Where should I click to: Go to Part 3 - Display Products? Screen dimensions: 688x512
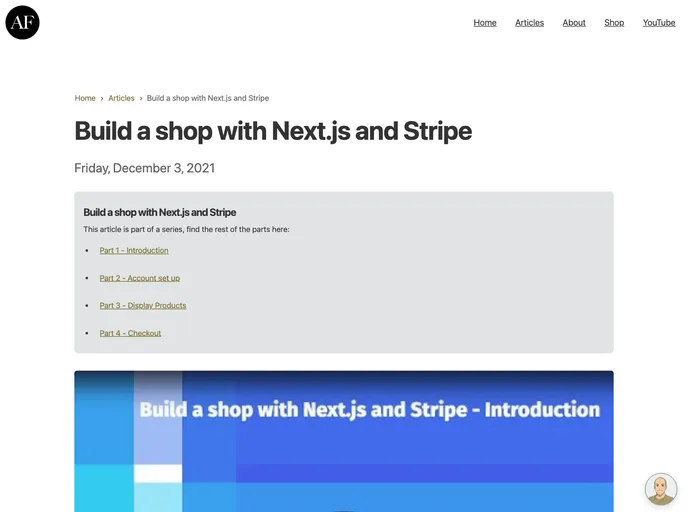pyautogui.click(x=142, y=305)
